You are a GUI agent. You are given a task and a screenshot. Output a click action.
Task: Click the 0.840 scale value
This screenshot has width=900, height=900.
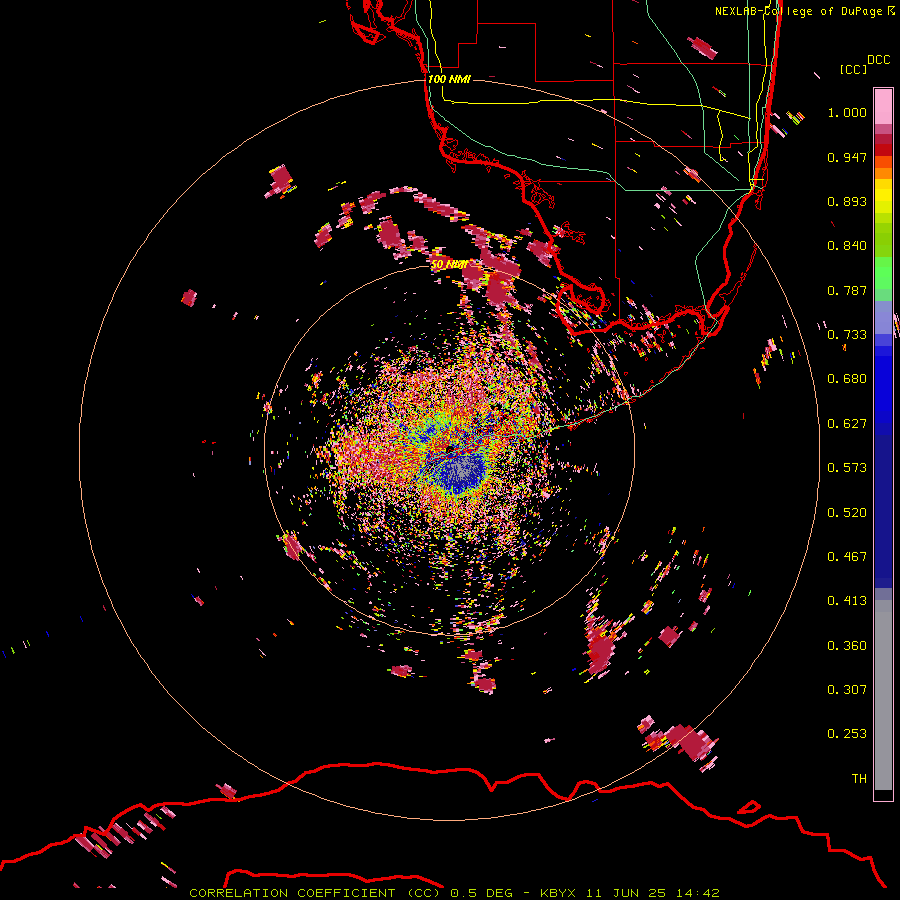point(847,246)
